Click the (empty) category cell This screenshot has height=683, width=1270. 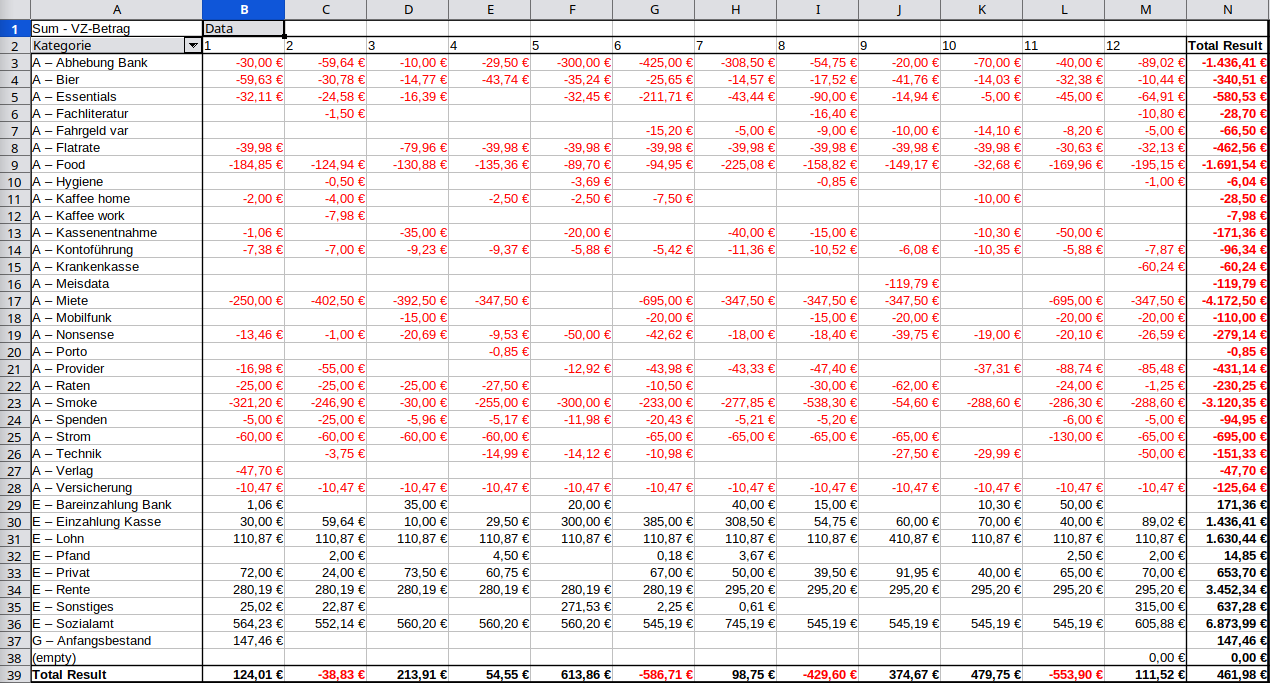[116, 658]
